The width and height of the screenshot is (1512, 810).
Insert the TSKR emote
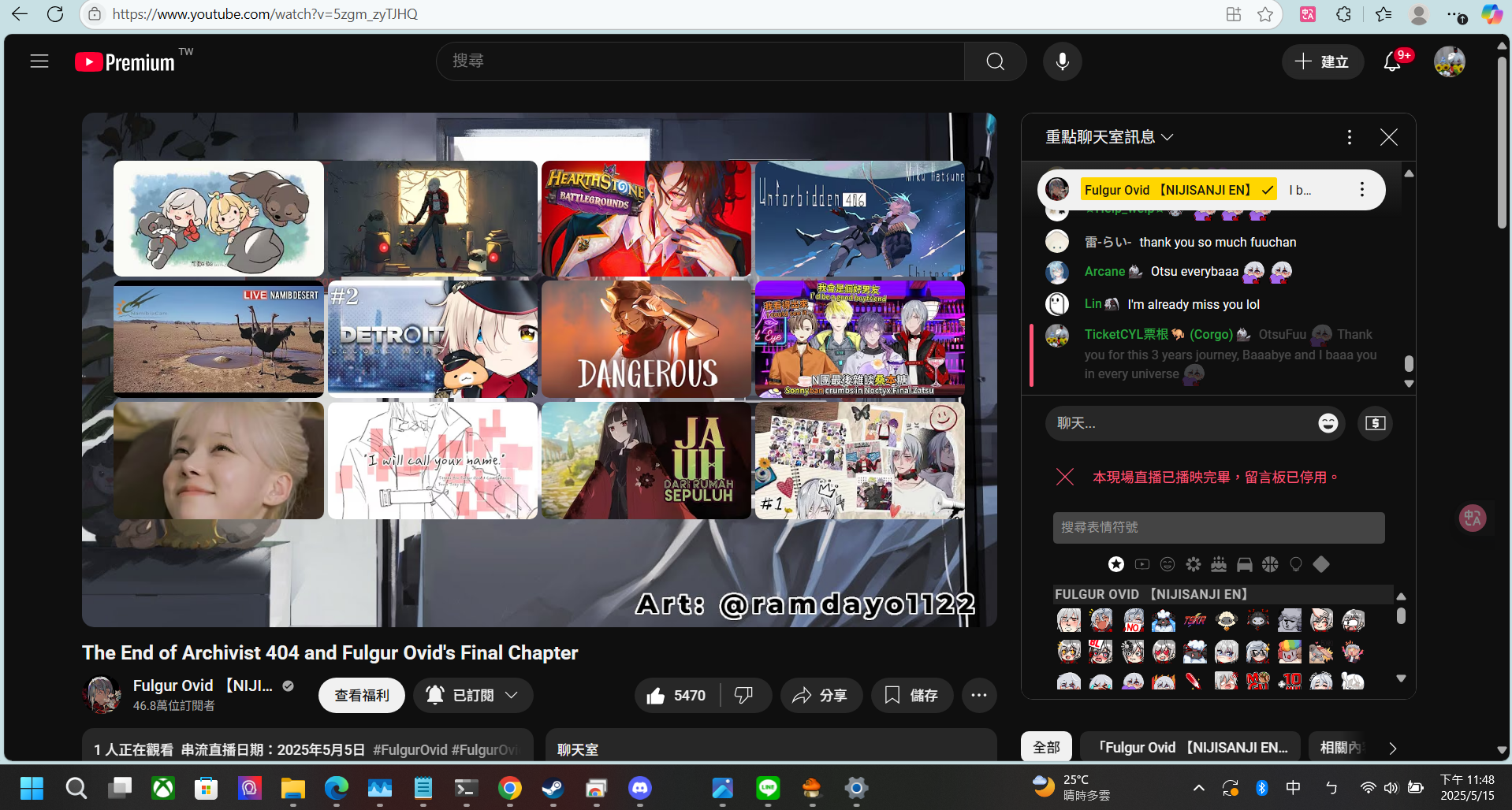click(x=1194, y=621)
